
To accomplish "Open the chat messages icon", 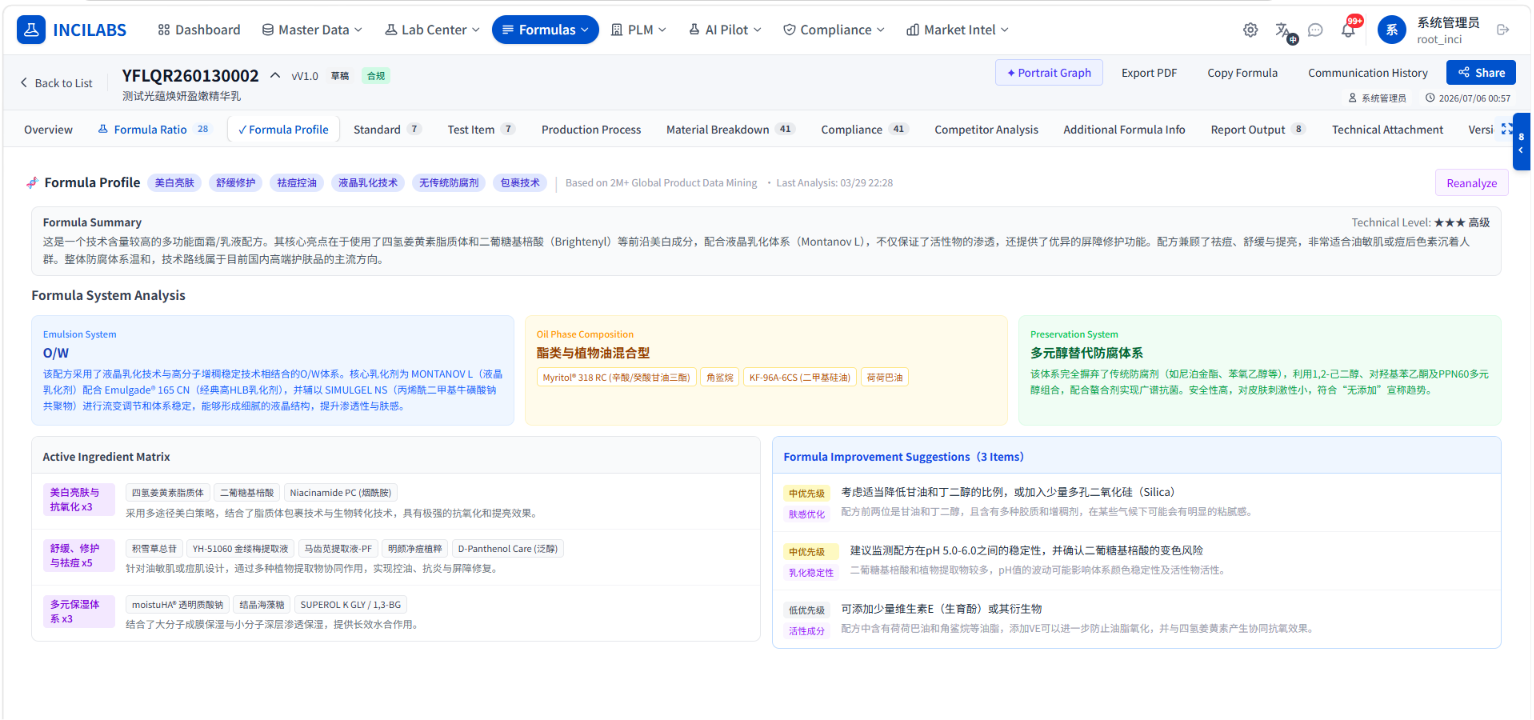I will pos(1315,30).
